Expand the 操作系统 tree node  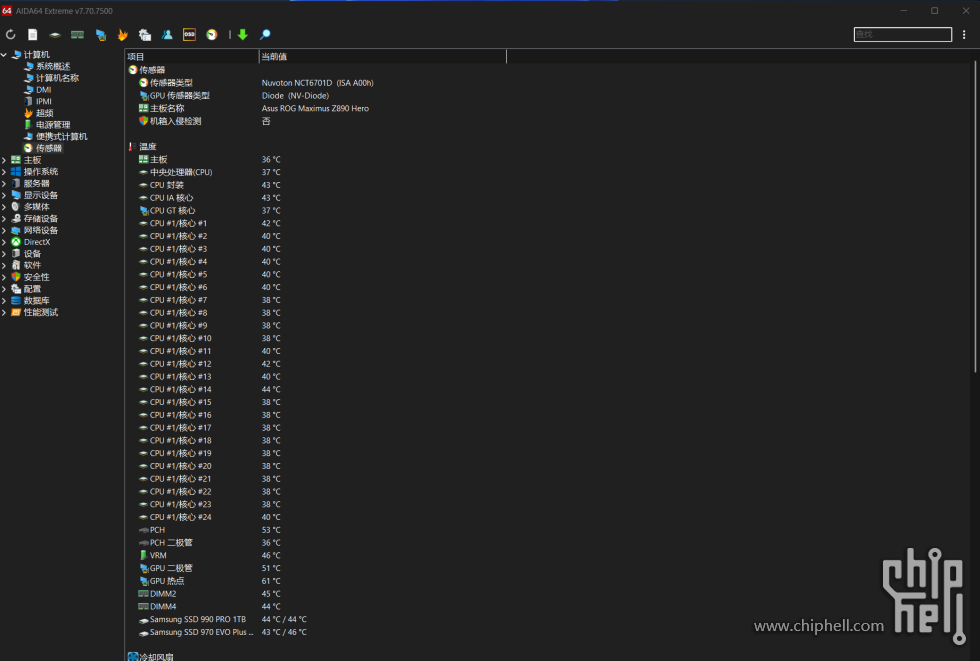point(4,172)
